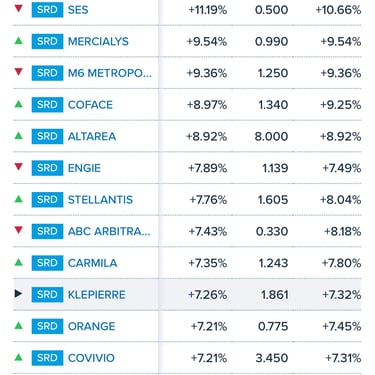
Task: Open the M6 METROPO... stock link
Action: pyautogui.click(x=110, y=73)
